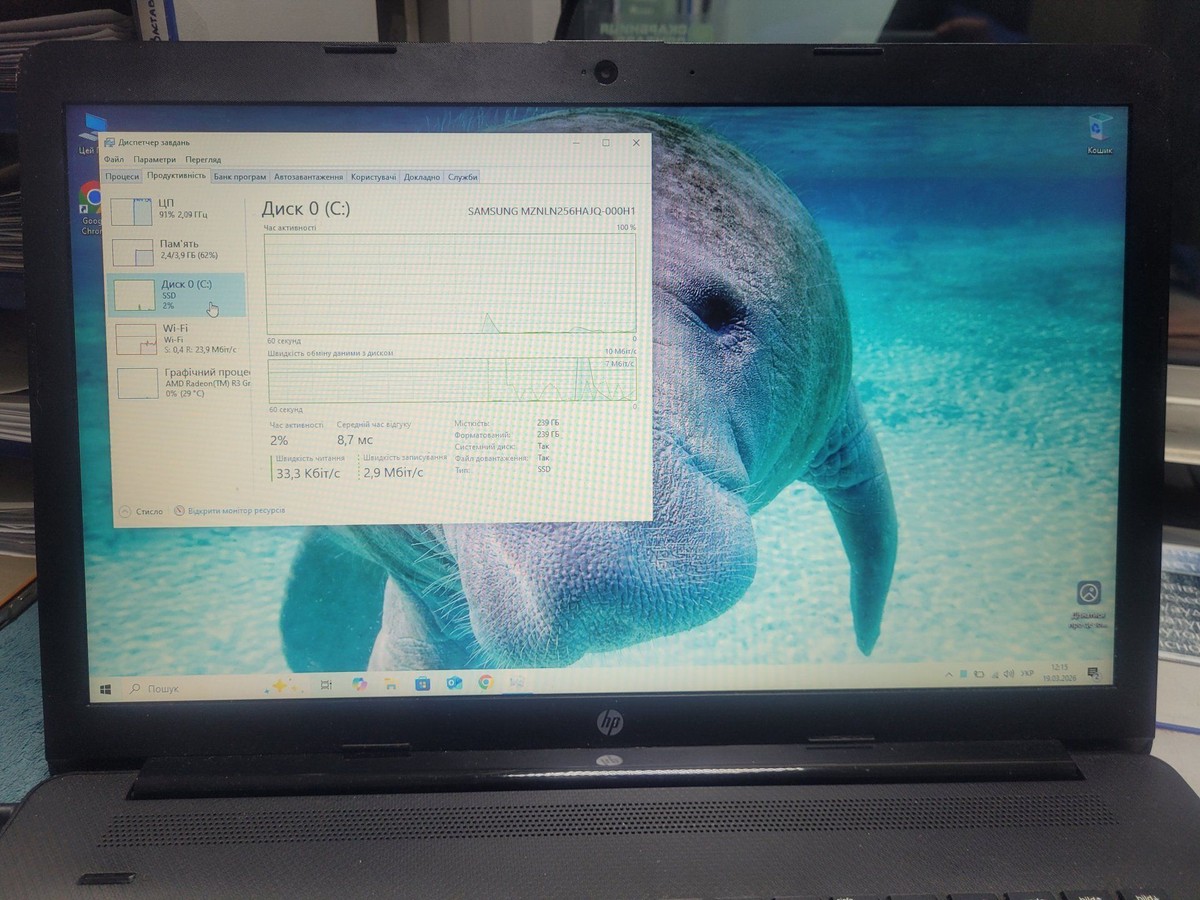Open the Файл menu

click(x=113, y=160)
